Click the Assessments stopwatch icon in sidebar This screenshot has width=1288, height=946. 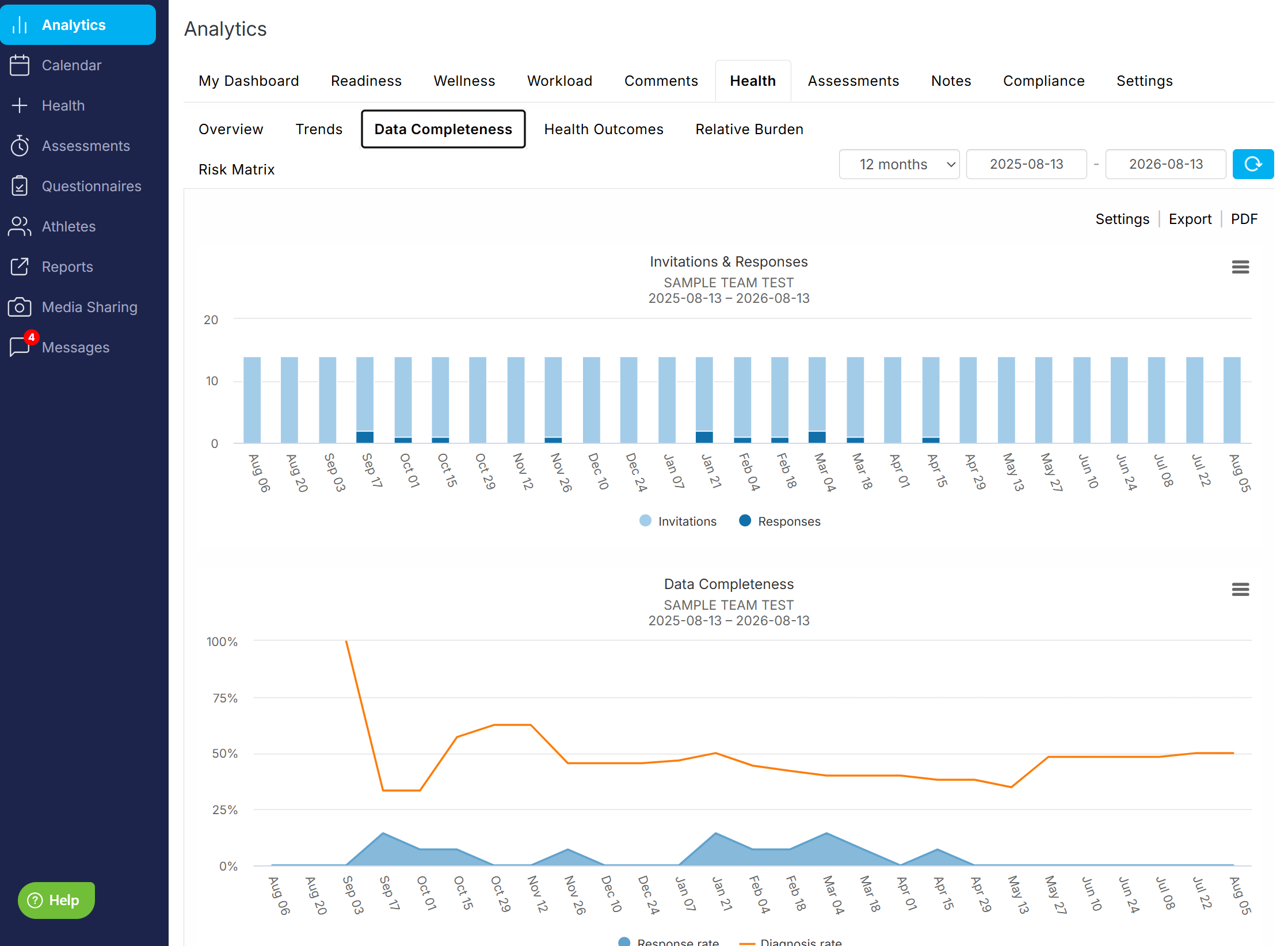(20, 146)
